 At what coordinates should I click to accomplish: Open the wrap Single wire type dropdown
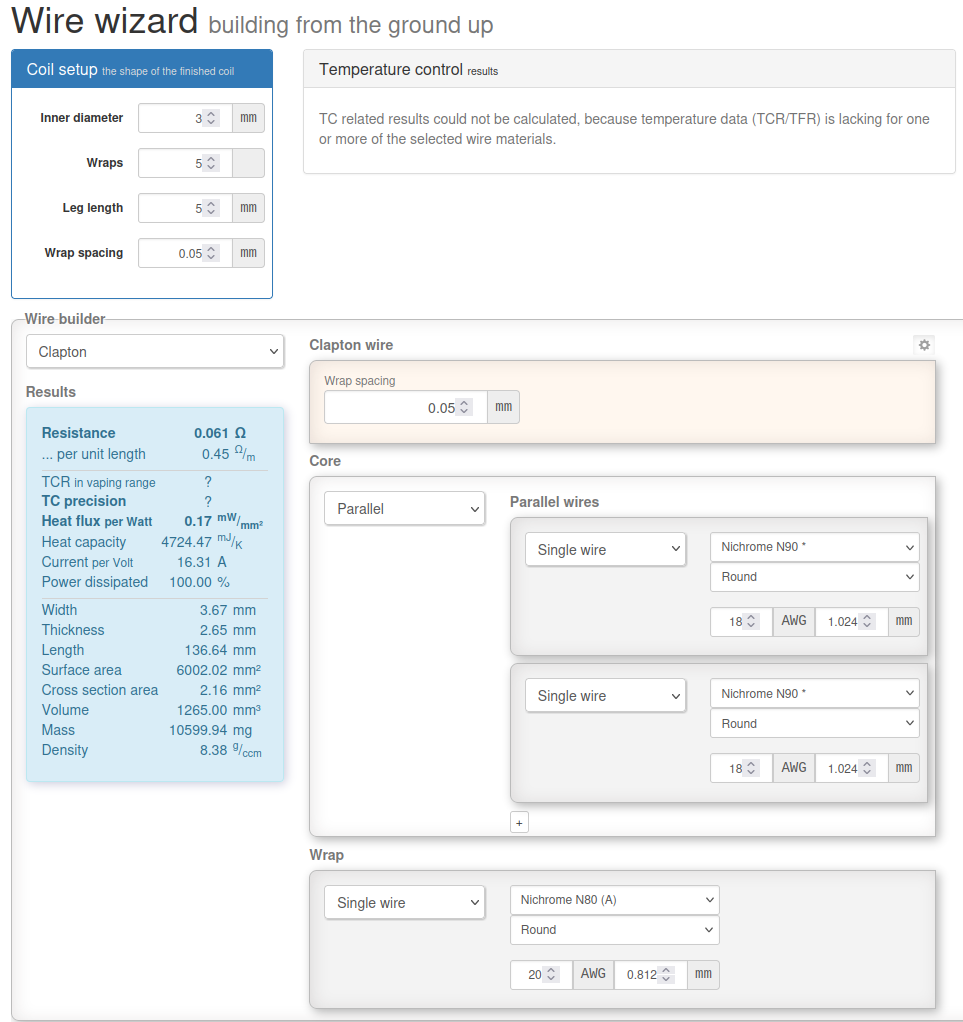[x=404, y=903]
